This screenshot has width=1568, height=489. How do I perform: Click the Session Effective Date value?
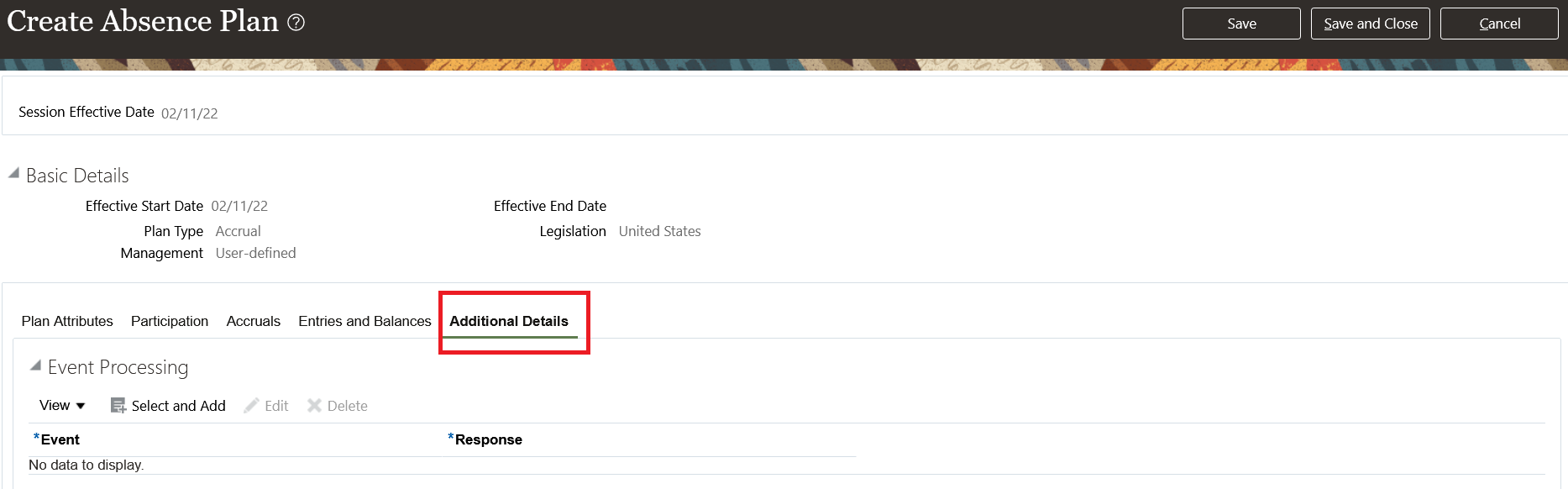coord(189,113)
